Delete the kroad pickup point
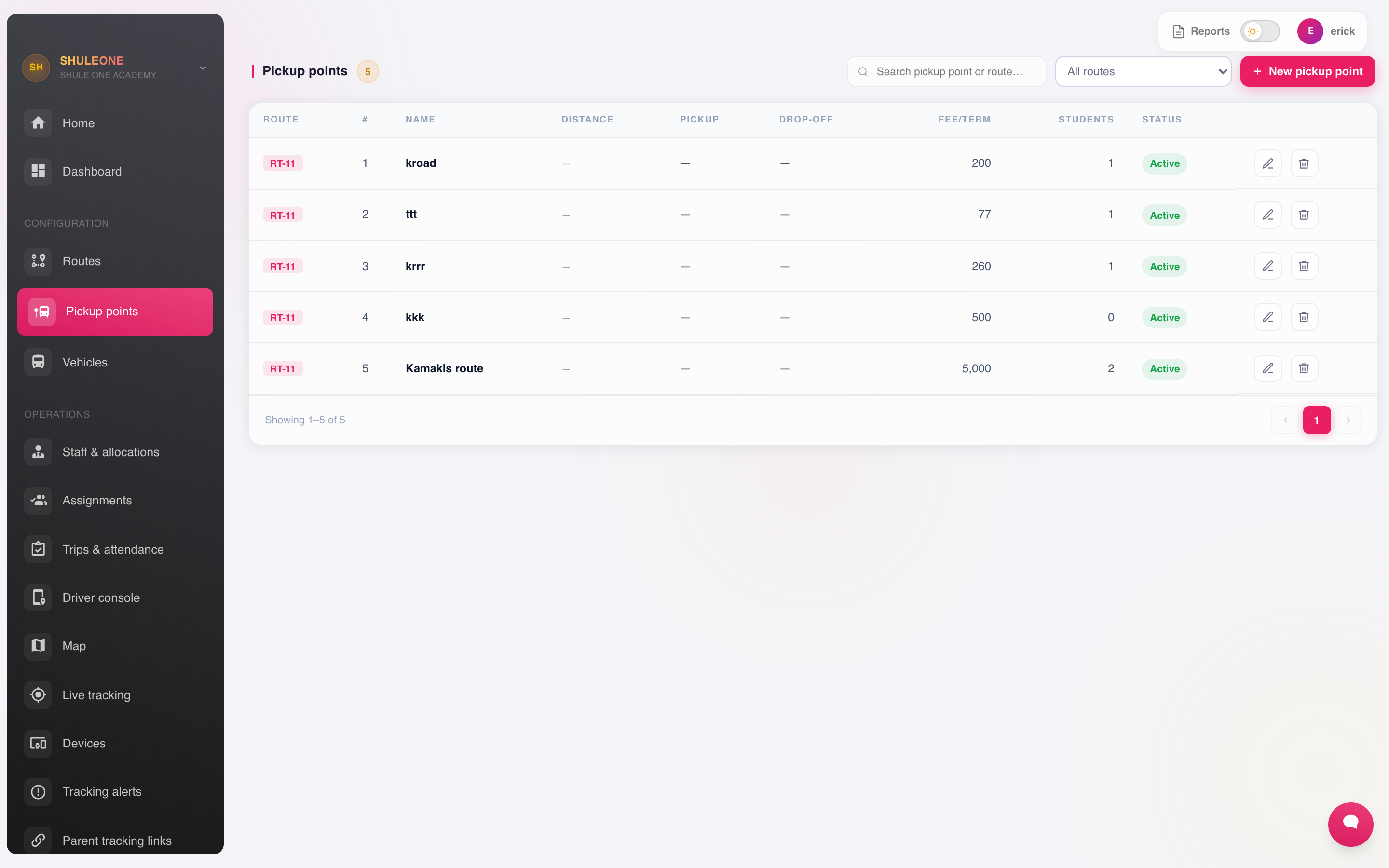The width and height of the screenshot is (1389, 868). coord(1304,163)
